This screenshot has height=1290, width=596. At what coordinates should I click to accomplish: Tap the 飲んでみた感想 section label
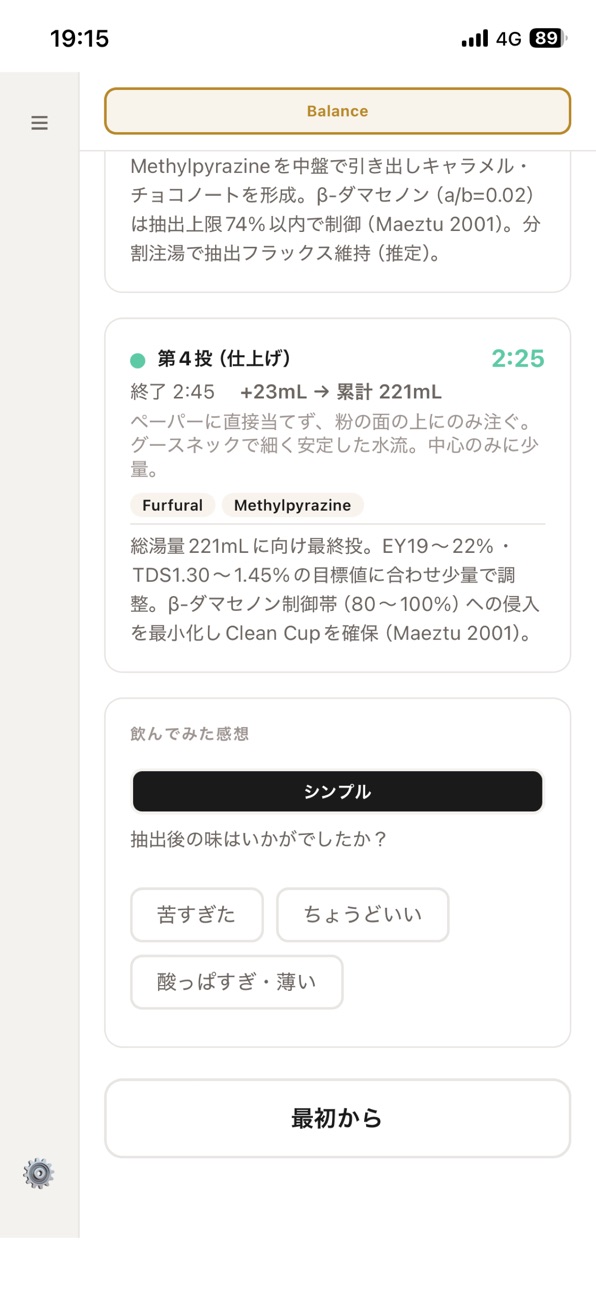coord(190,734)
